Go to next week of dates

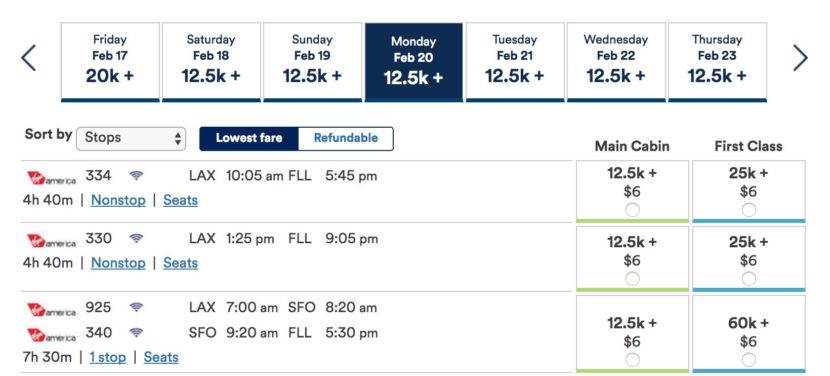(800, 58)
